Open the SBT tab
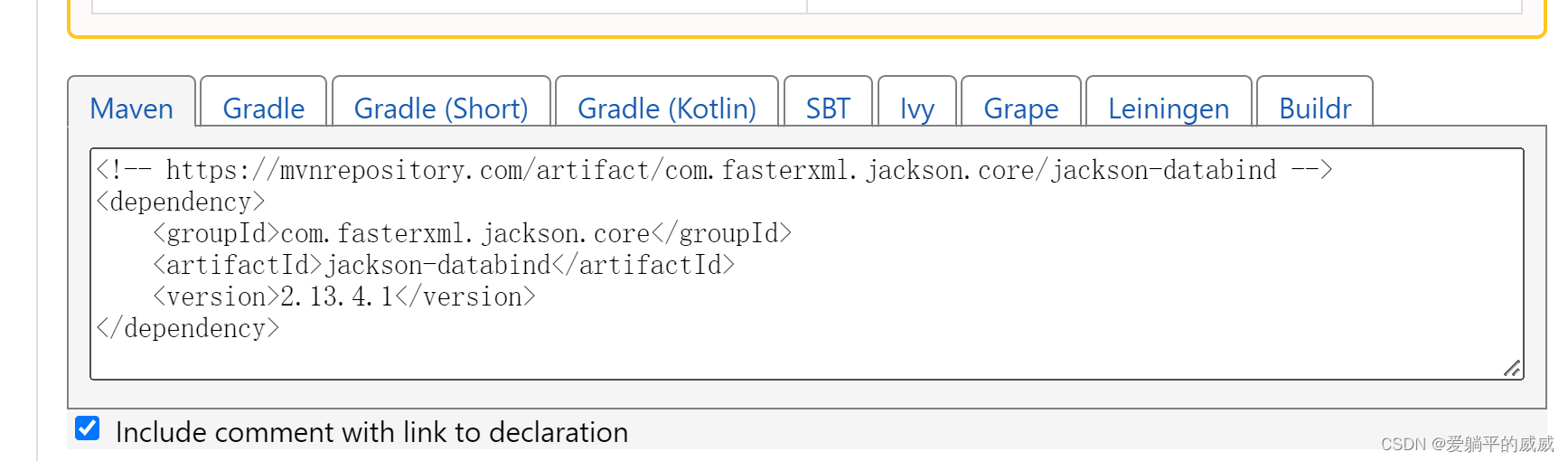This screenshot has width=1568, height=461. point(828,102)
